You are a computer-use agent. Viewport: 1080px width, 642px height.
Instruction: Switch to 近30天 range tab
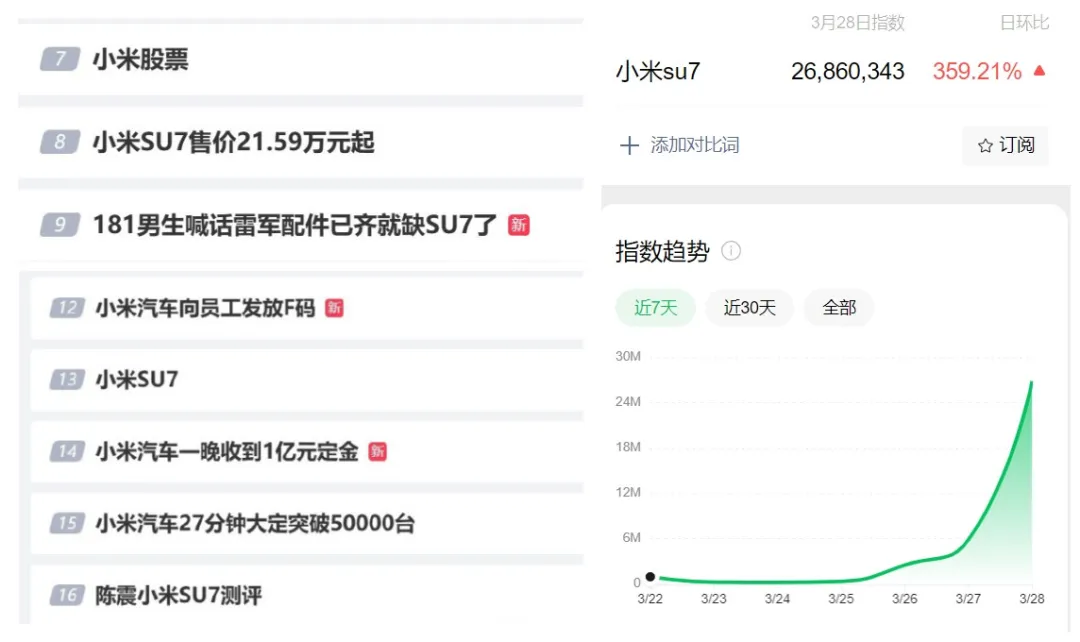coord(749,307)
